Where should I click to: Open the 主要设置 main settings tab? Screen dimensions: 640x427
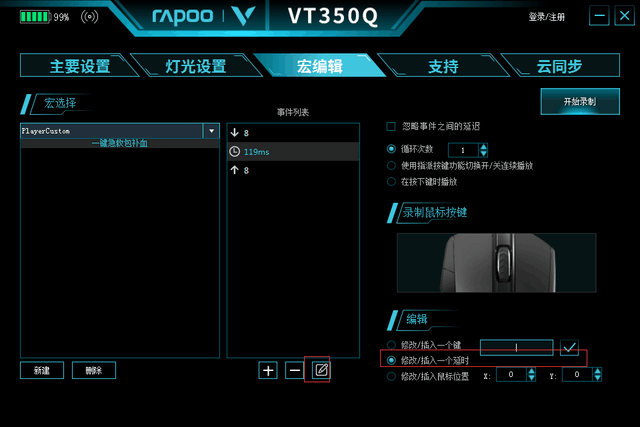[x=80, y=66]
